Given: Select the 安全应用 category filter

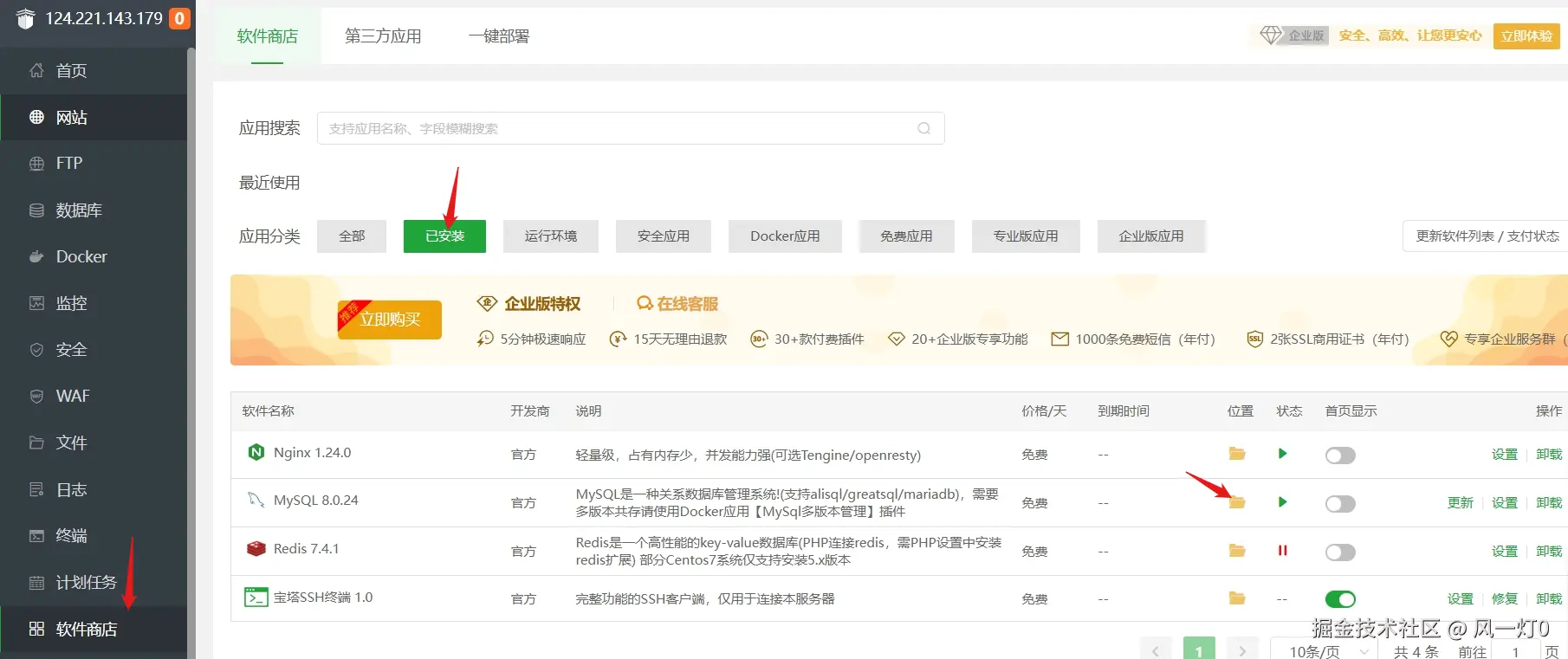Looking at the screenshot, I should coord(664,236).
